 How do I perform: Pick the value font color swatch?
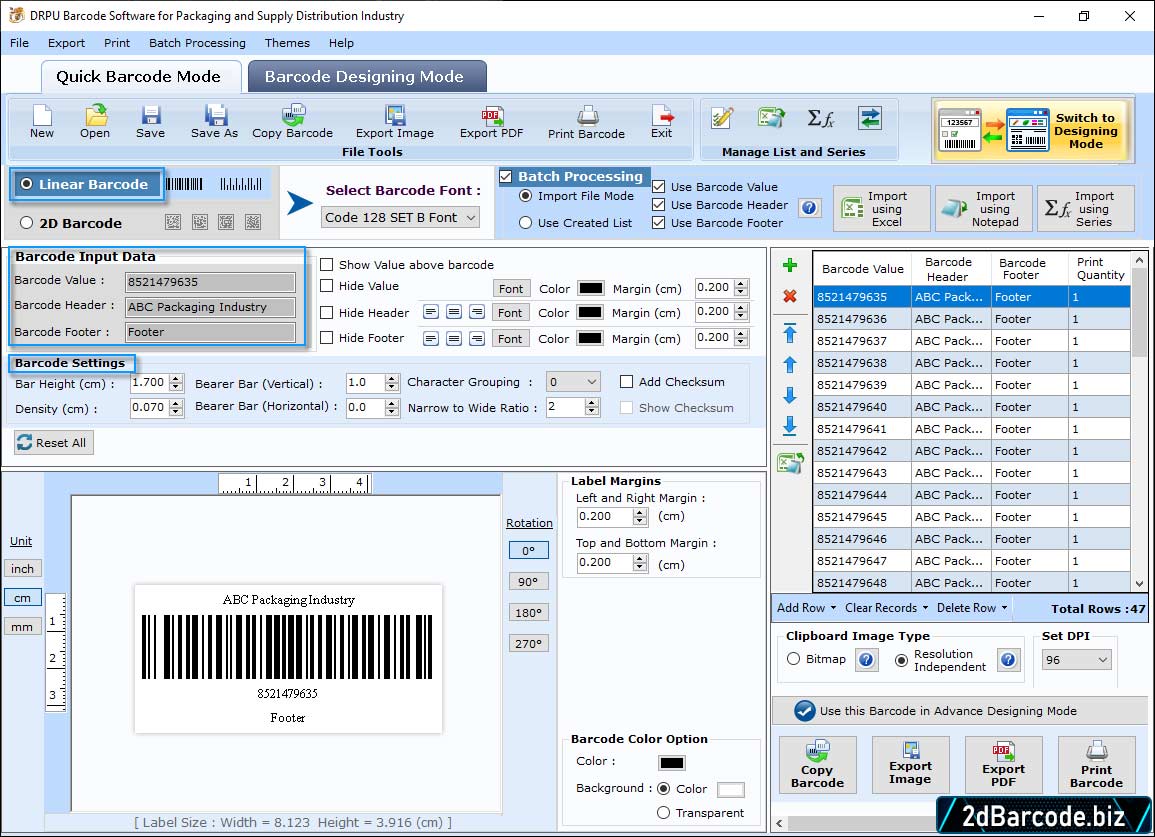point(591,288)
